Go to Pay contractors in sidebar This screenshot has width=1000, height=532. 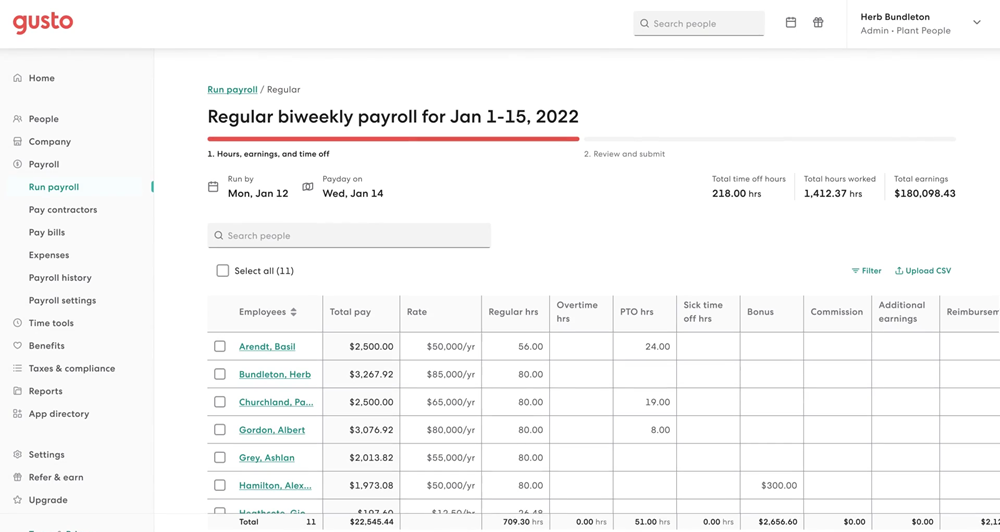pyautogui.click(x=63, y=210)
